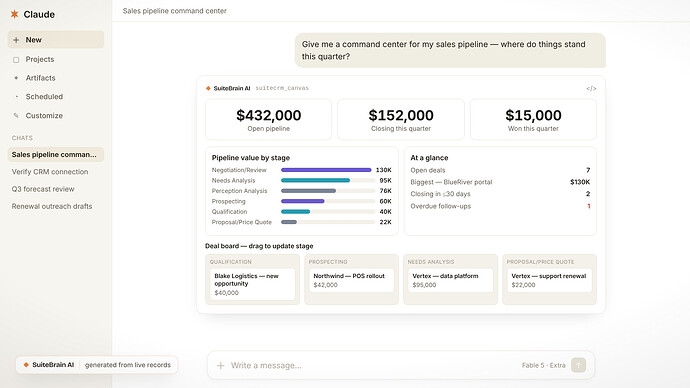Screen dimensions: 690x388
Task: Open Scheduled in the sidebar
Action: pyautogui.click(x=56, y=96)
